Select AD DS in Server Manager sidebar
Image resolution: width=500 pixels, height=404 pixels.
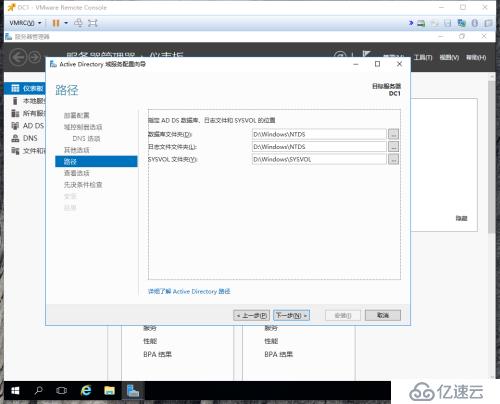click(25, 126)
